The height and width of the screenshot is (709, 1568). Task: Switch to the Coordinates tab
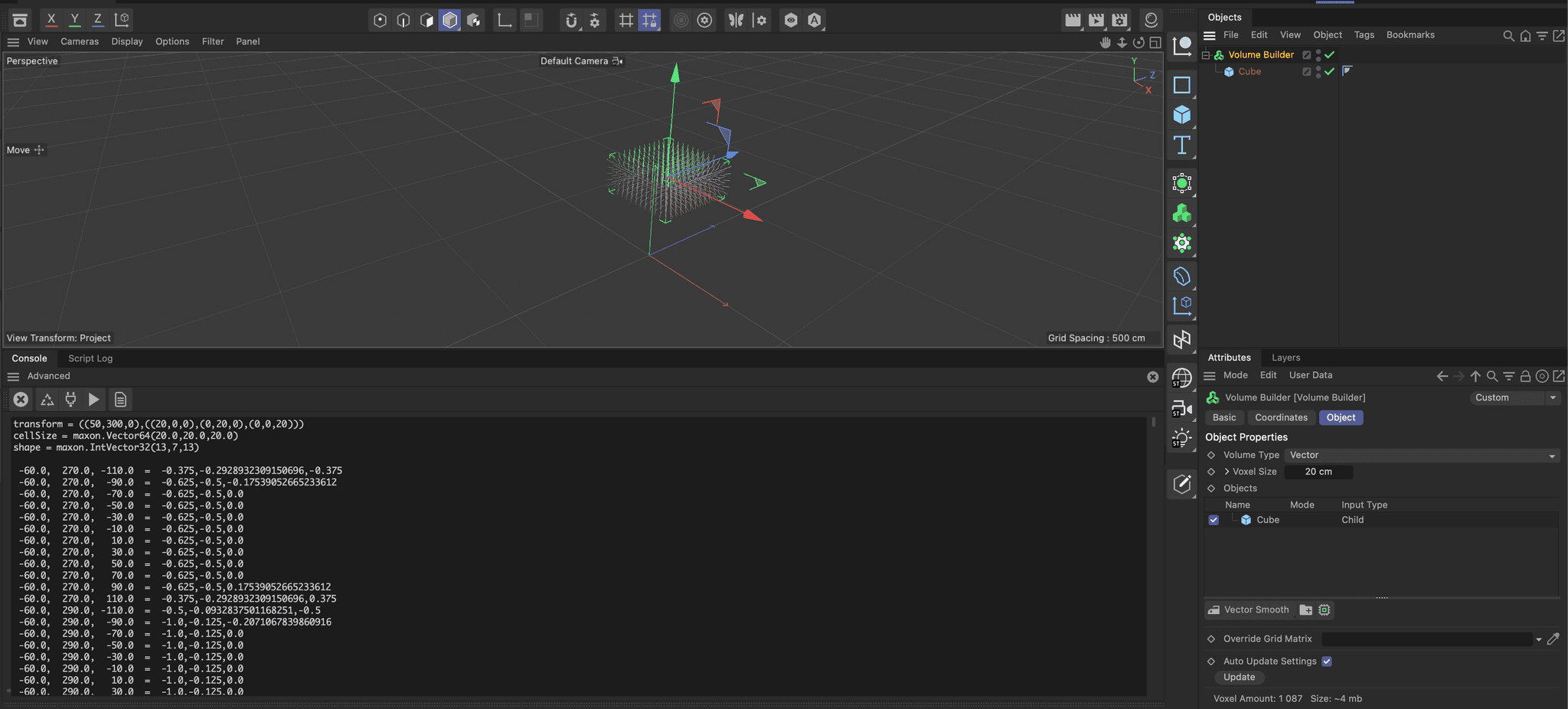click(x=1281, y=417)
